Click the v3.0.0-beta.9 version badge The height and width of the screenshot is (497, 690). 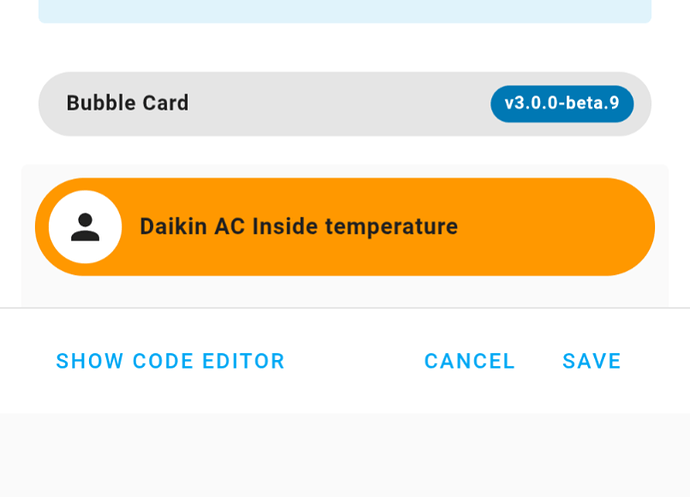(561, 103)
